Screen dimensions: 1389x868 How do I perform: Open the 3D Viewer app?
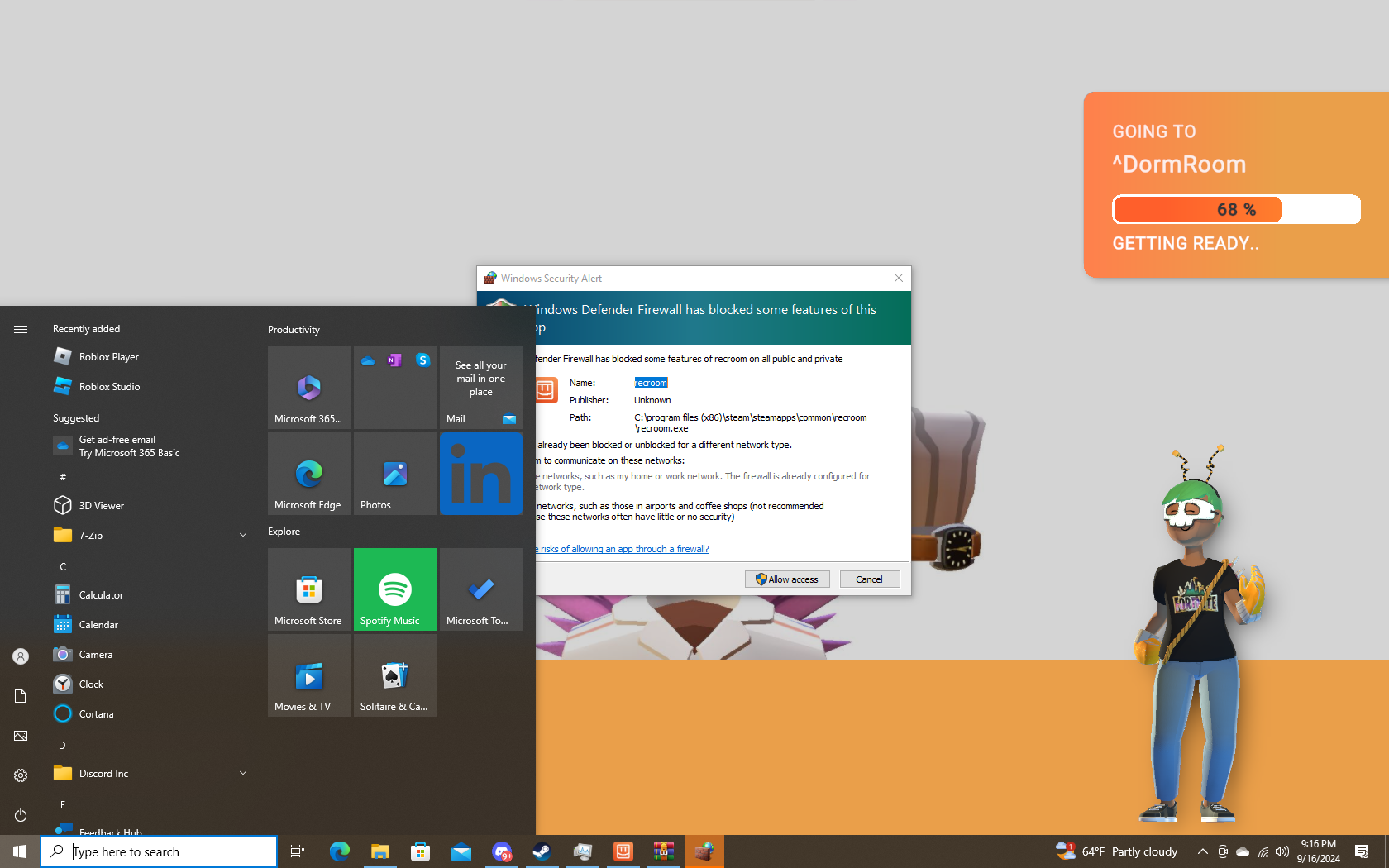point(149,505)
